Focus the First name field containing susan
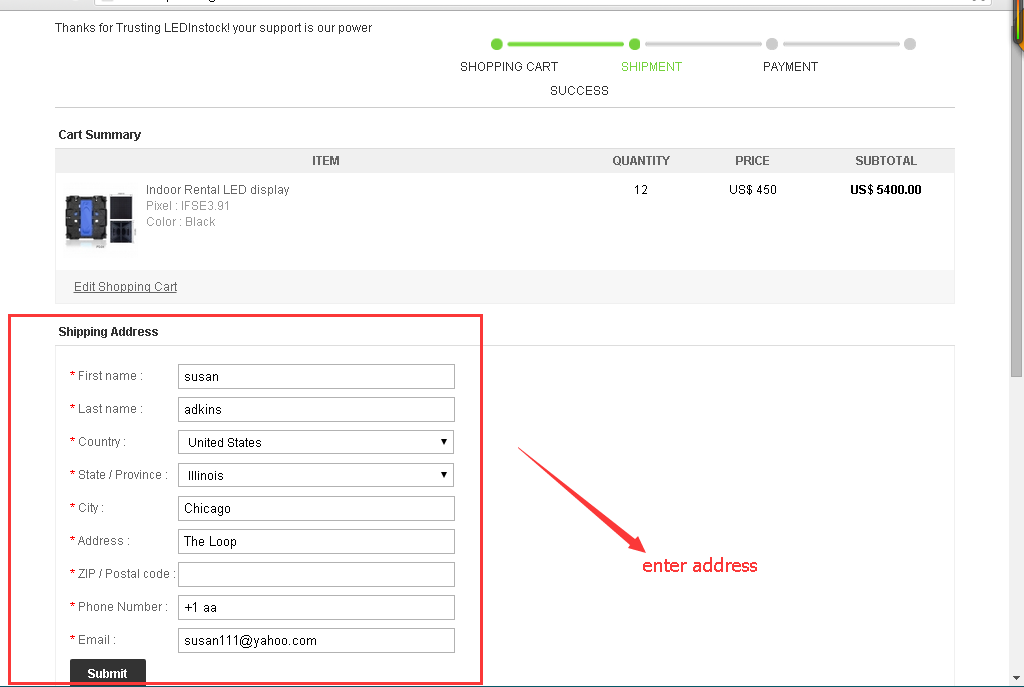The image size is (1024, 687). tap(316, 376)
